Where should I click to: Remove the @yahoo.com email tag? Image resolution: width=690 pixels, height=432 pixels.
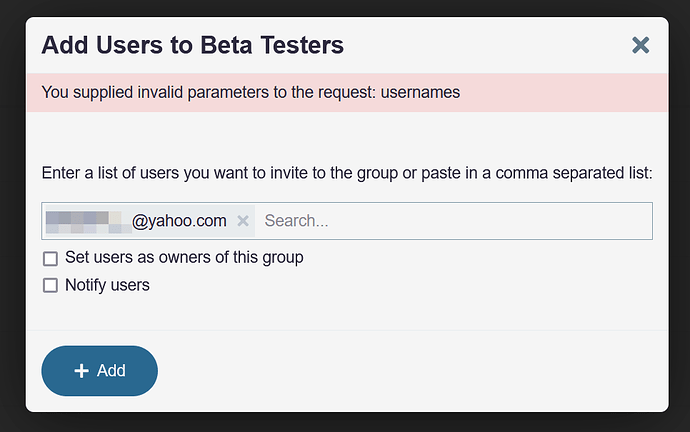[x=243, y=221]
